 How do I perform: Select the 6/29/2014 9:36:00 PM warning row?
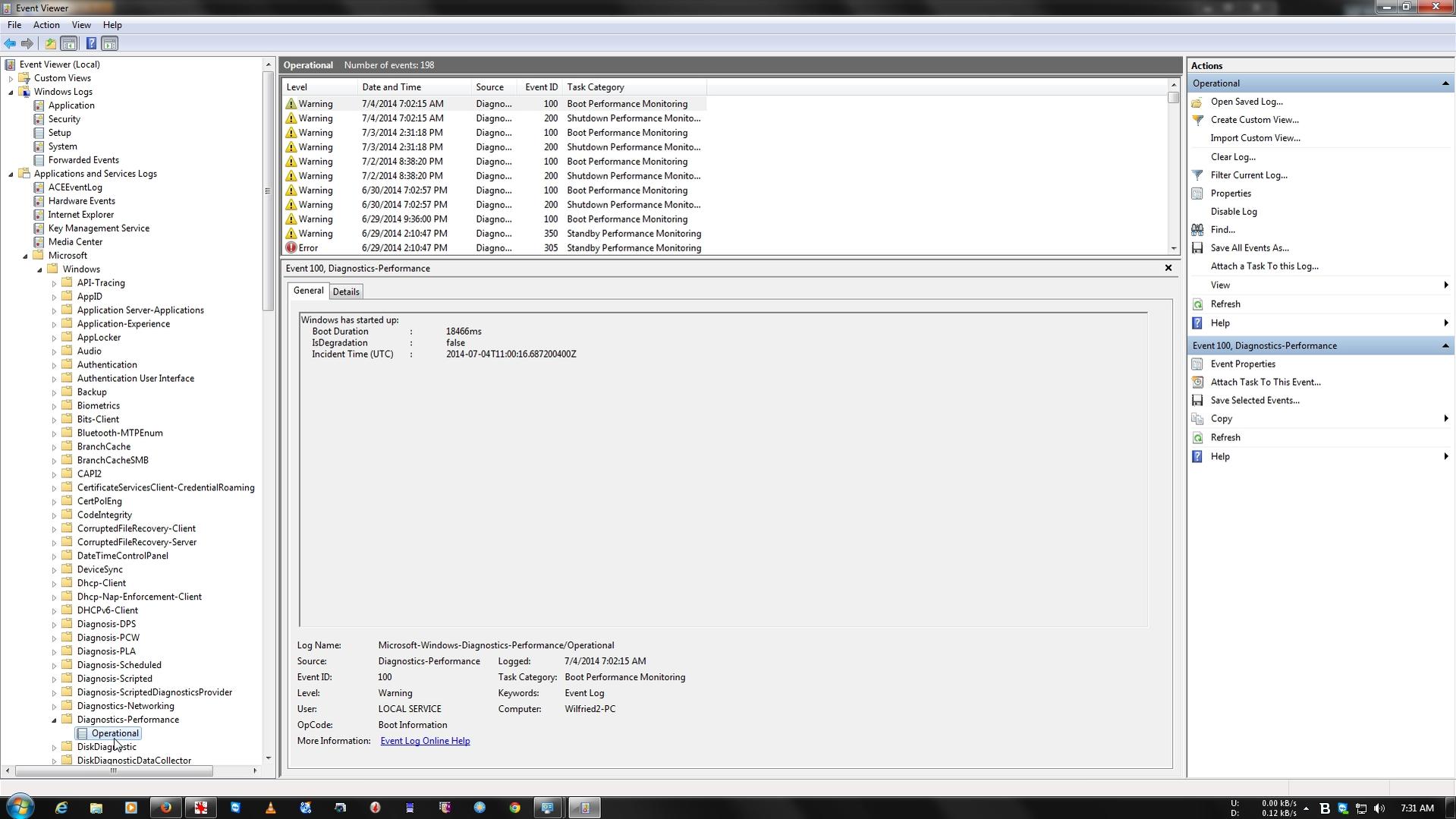pyautogui.click(x=494, y=219)
